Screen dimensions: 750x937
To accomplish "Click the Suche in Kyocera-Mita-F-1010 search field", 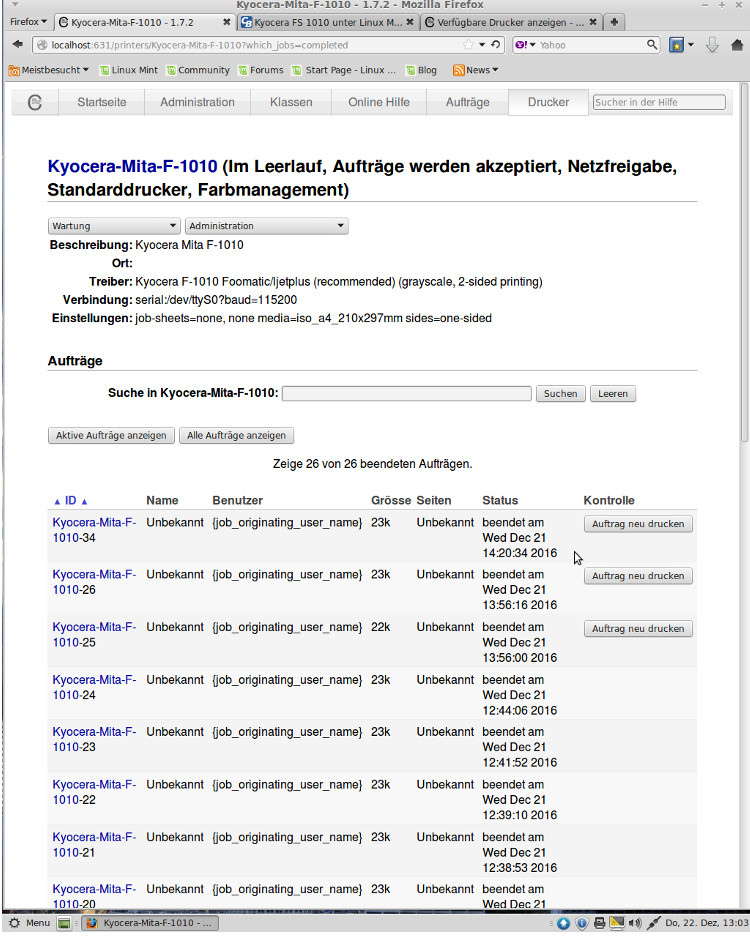I will (x=406, y=393).
